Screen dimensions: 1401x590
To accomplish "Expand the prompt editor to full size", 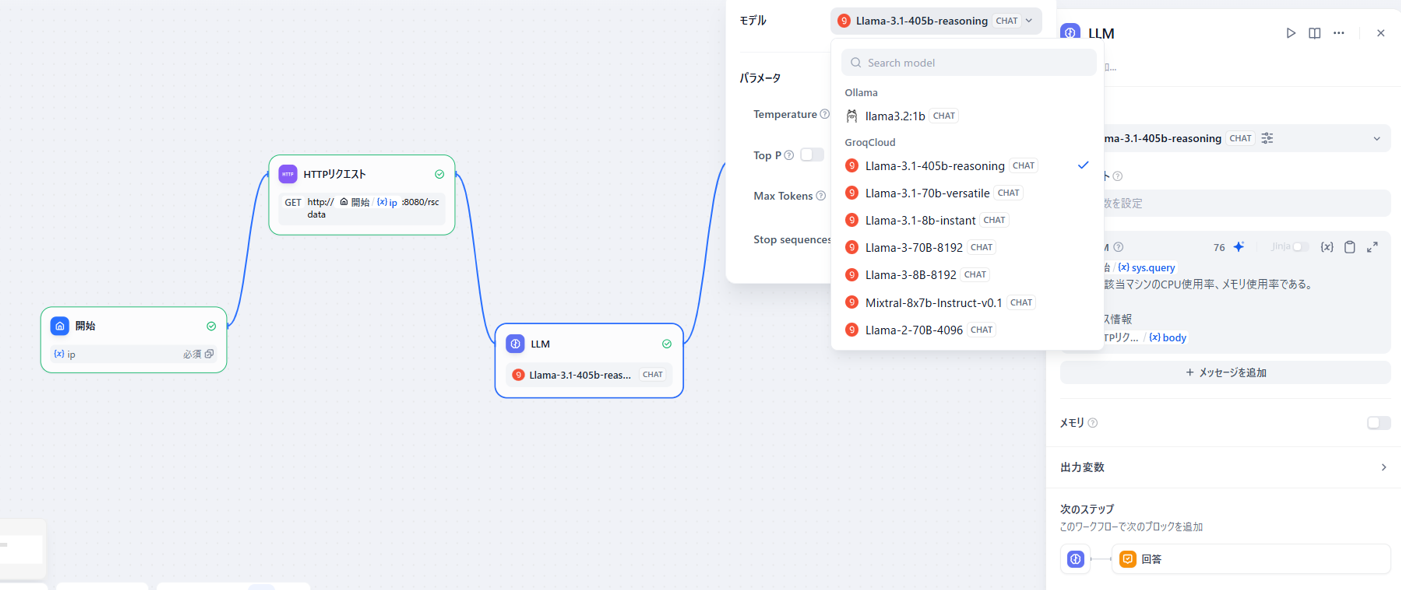I will (x=1373, y=247).
